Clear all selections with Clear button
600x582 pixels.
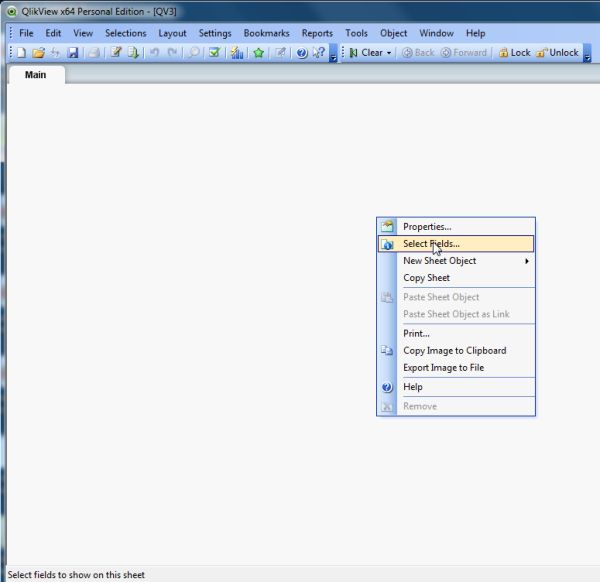tap(366, 53)
